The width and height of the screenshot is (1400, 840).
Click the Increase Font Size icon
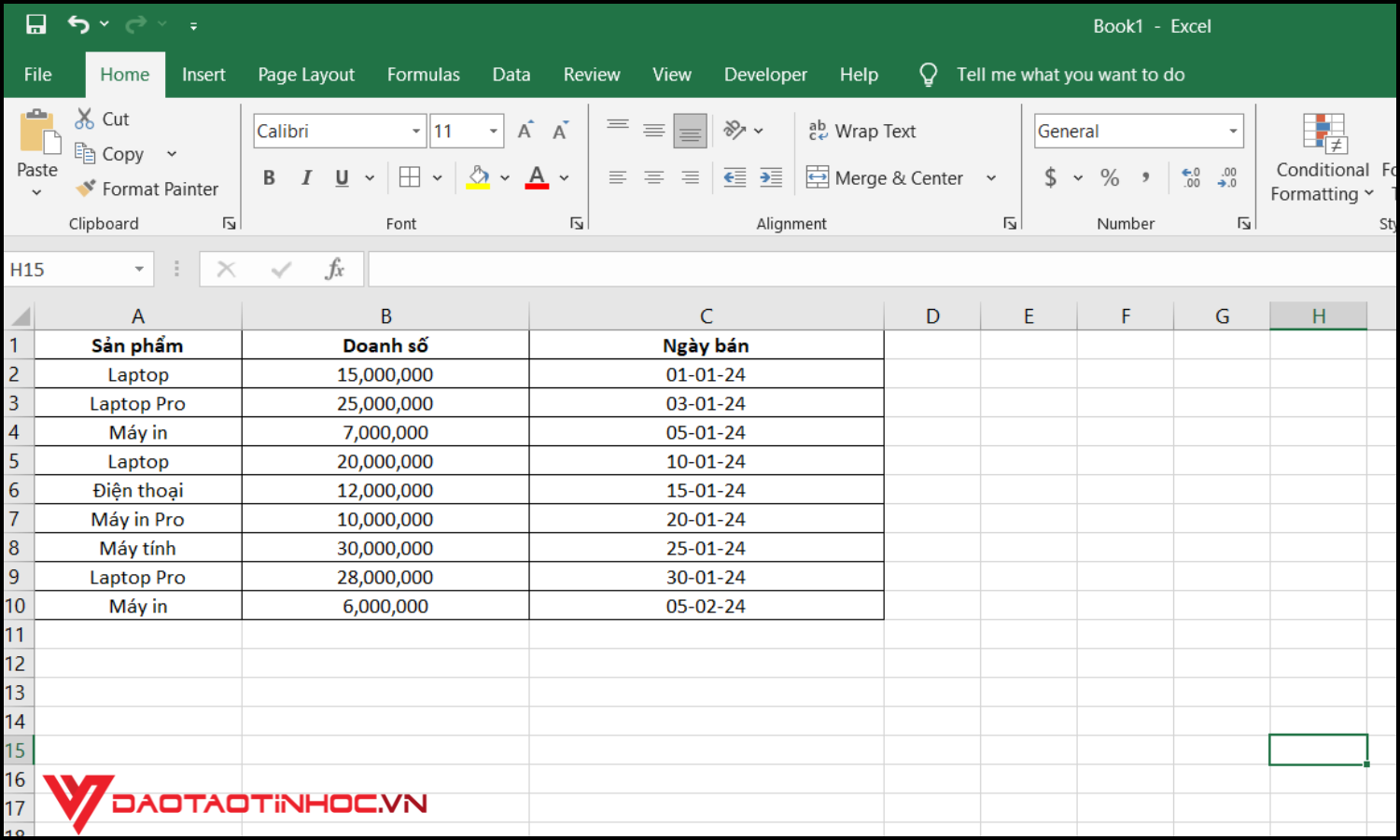pos(525,131)
